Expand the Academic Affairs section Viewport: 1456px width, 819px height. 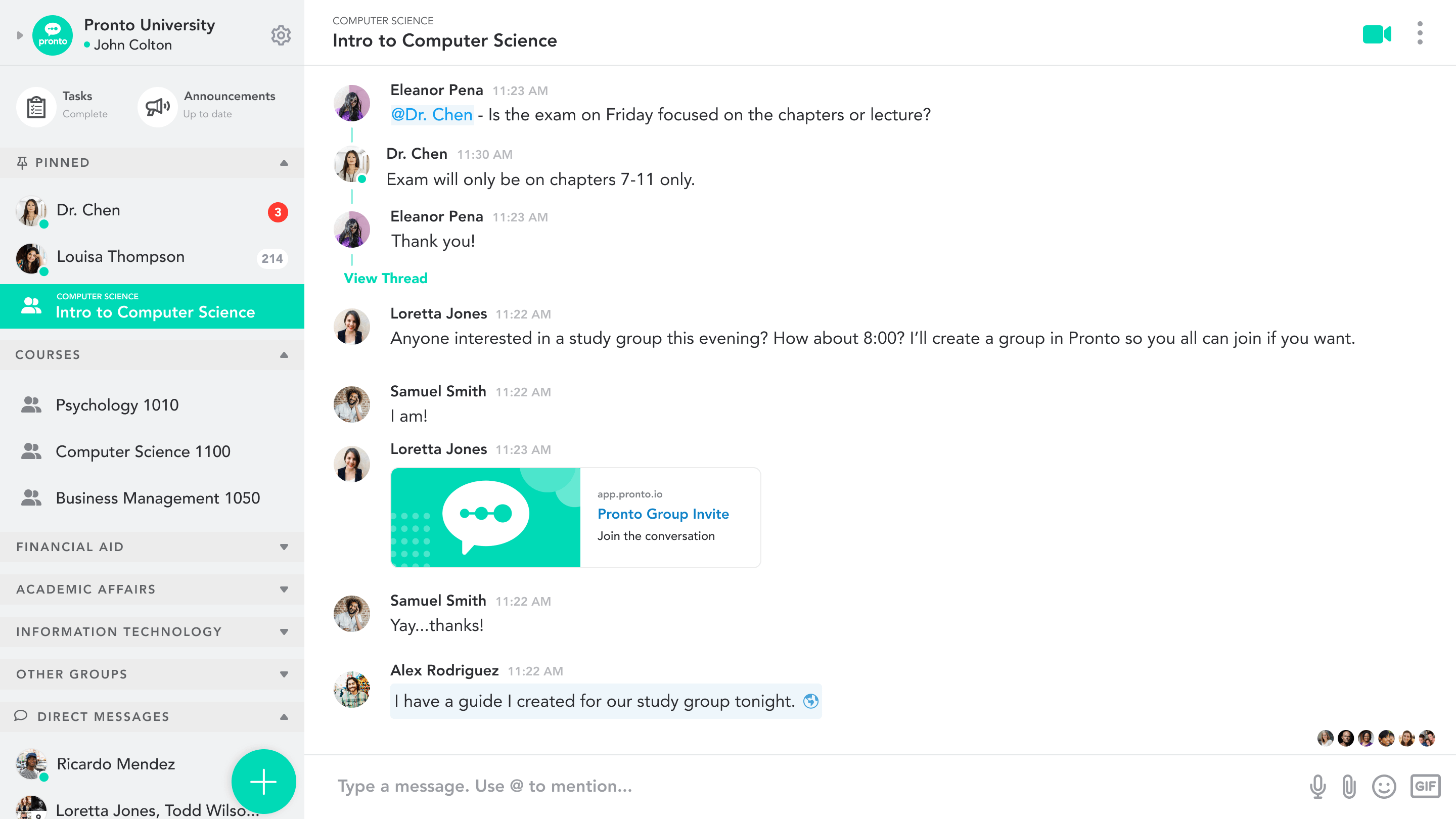[x=284, y=589]
